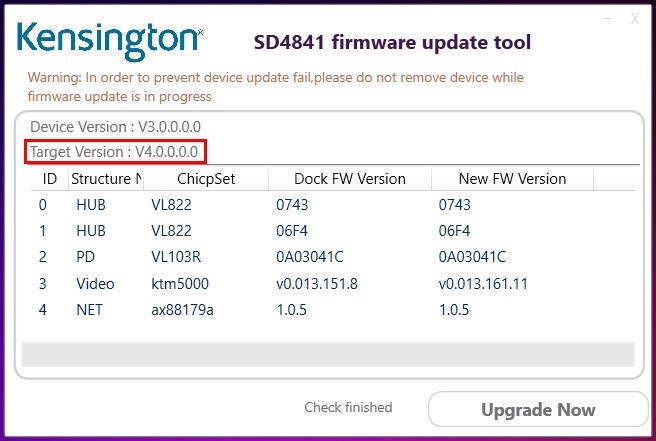
Task: Click the Upgrade Now button
Action: click(x=538, y=409)
